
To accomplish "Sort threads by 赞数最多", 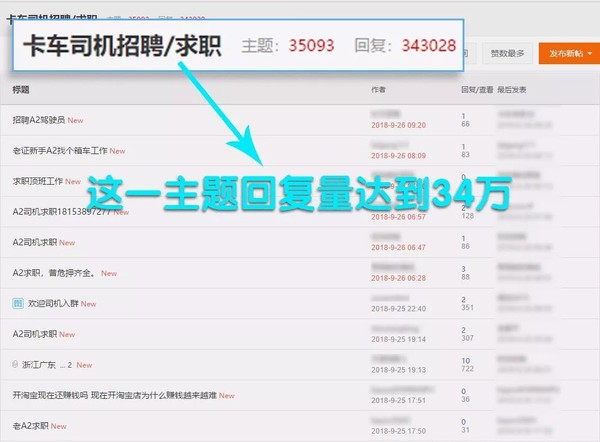I will pos(506,53).
